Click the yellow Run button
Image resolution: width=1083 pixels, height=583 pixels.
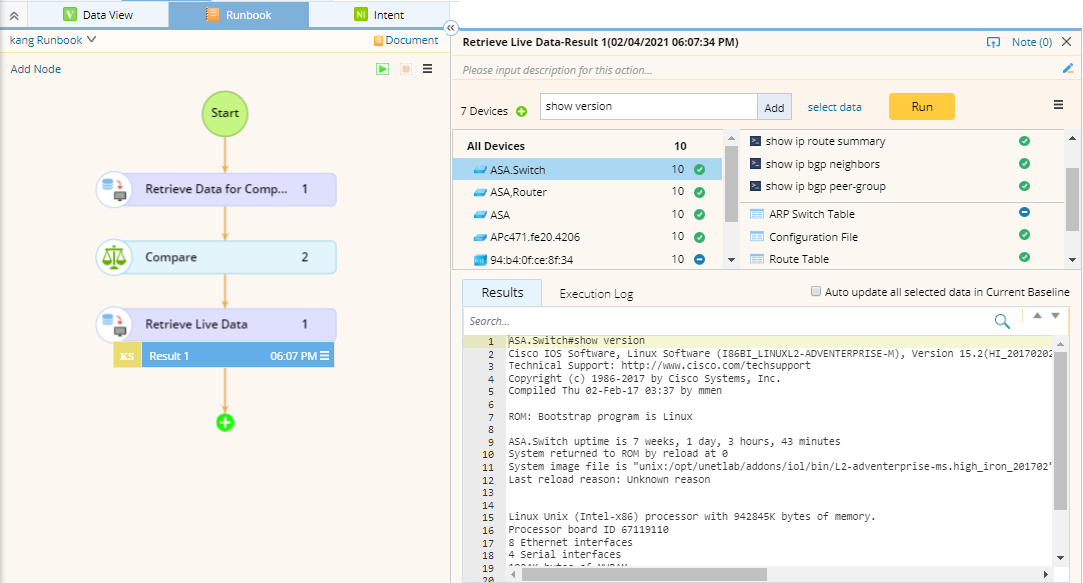pos(921,107)
